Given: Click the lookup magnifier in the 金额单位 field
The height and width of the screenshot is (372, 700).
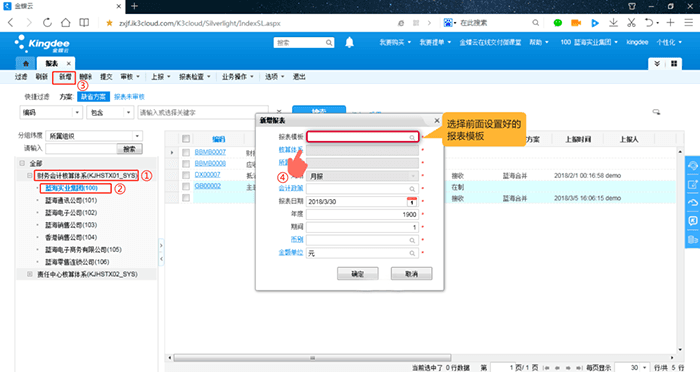Looking at the screenshot, I should [x=412, y=253].
